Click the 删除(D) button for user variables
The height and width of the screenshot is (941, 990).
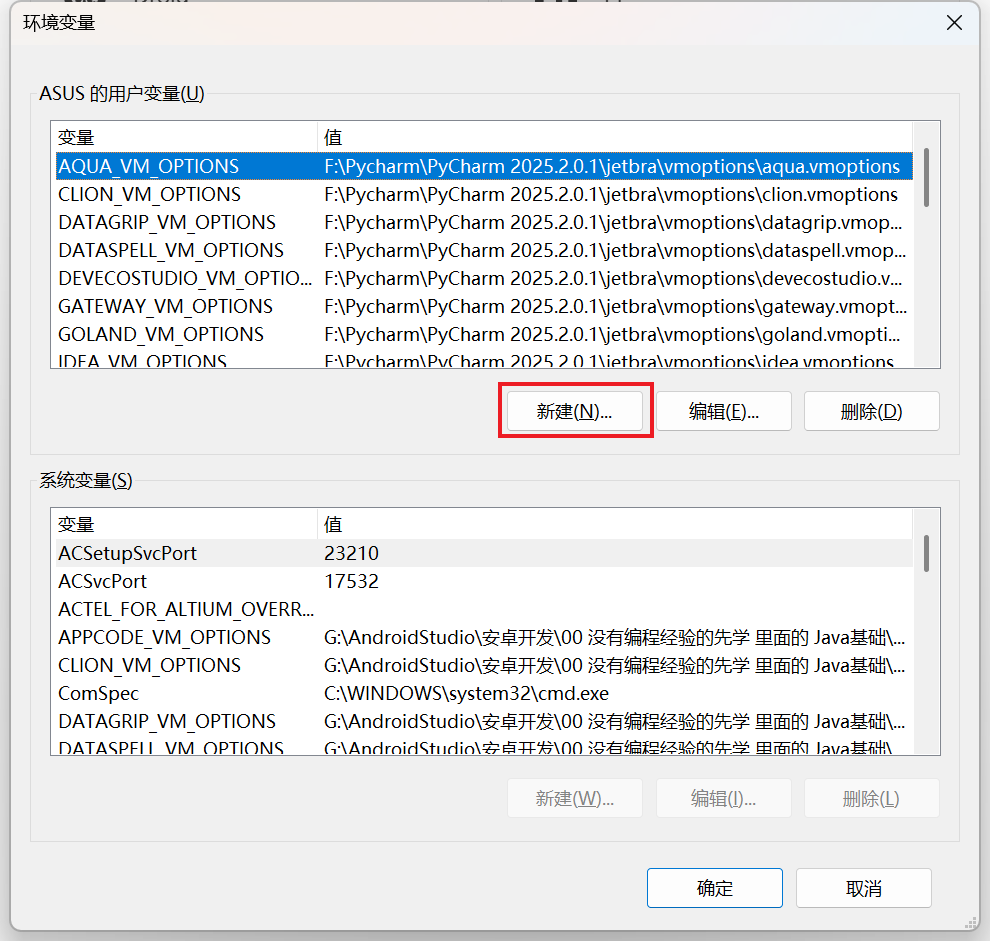click(871, 411)
